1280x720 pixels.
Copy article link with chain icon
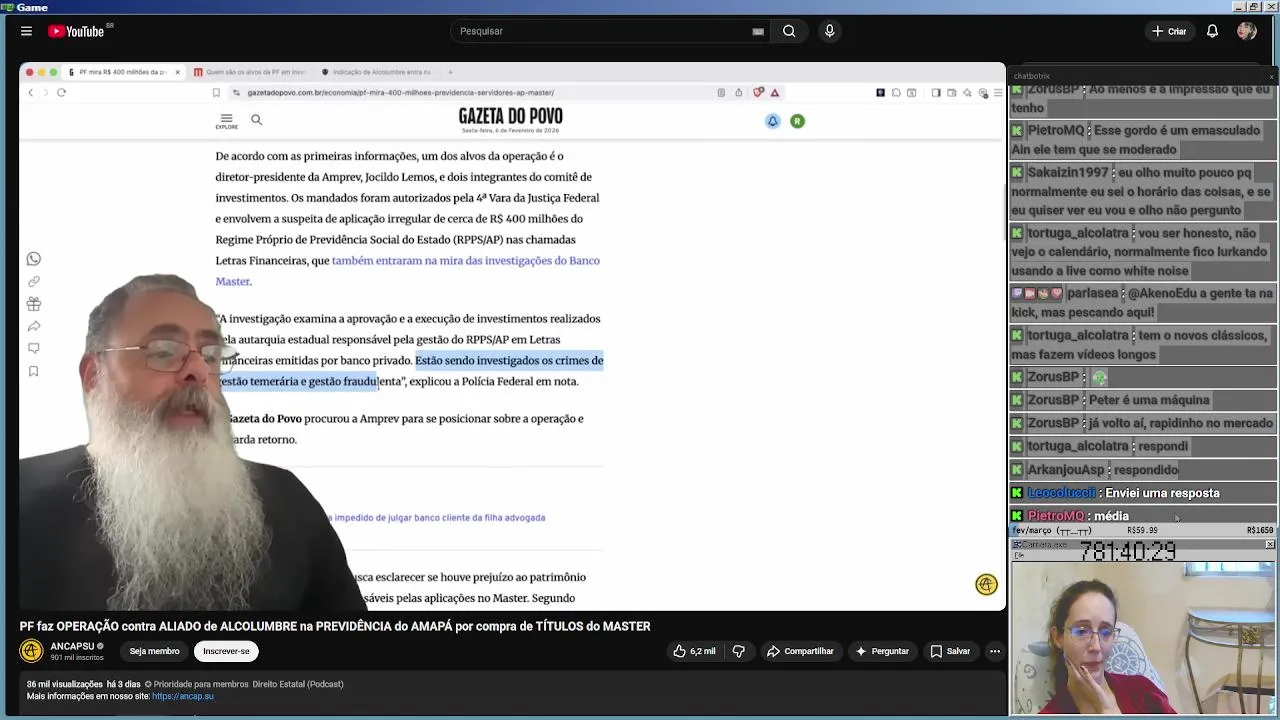click(34, 282)
